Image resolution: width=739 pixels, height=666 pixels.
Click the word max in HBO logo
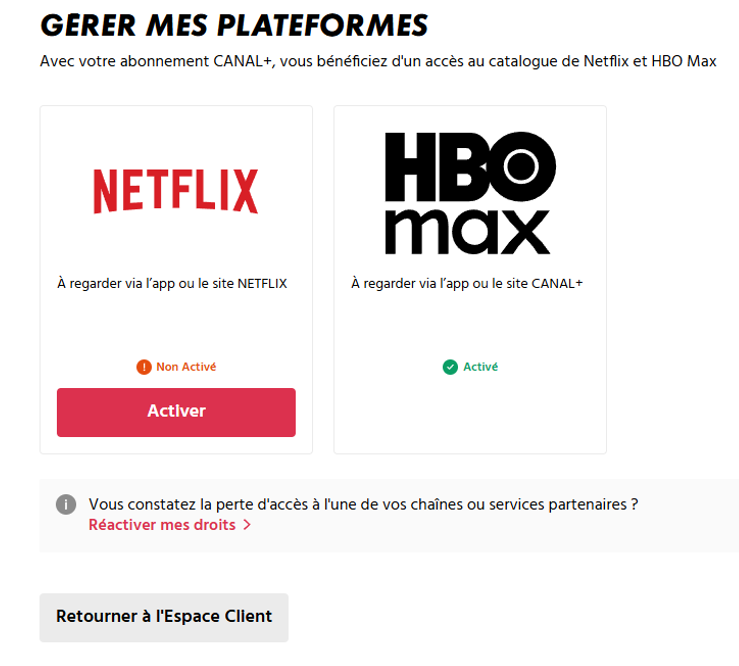click(x=469, y=228)
